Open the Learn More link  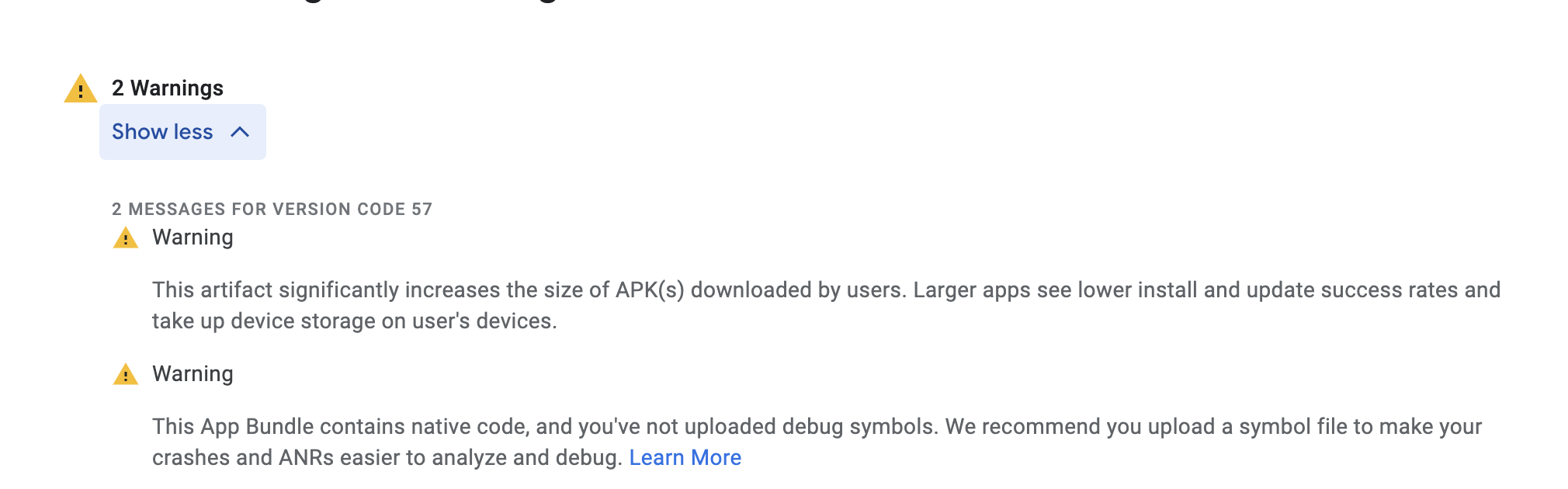pyautogui.click(x=685, y=458)
